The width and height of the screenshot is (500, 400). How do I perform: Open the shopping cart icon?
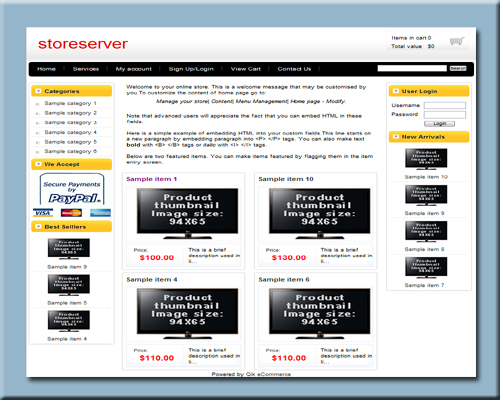tap(457, 41)
